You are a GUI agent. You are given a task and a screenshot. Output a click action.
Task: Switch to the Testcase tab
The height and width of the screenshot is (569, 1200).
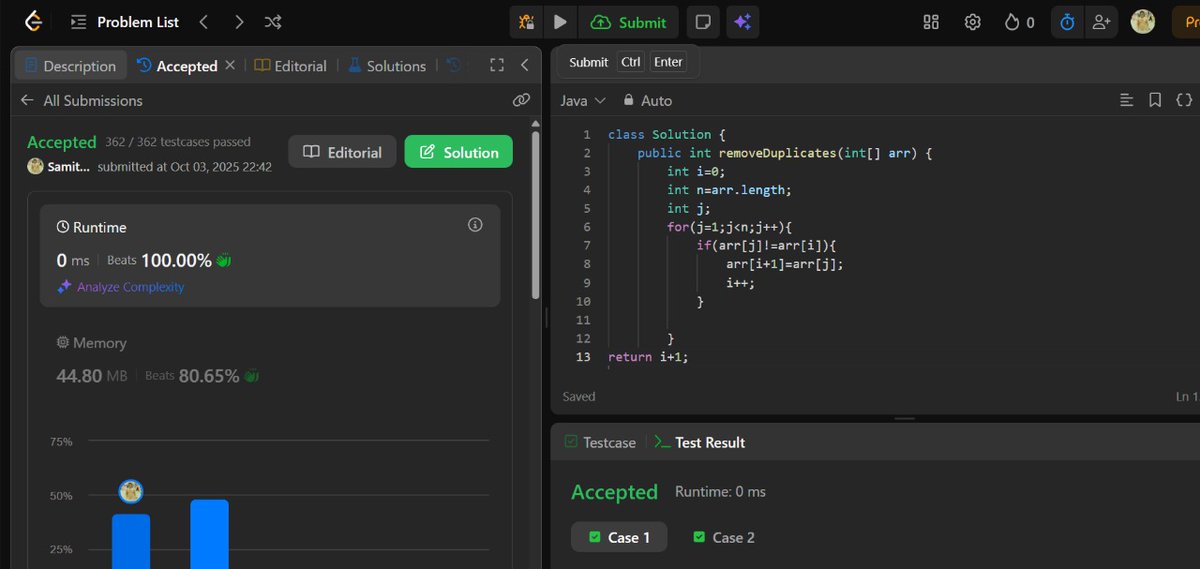tap(600, 442)
